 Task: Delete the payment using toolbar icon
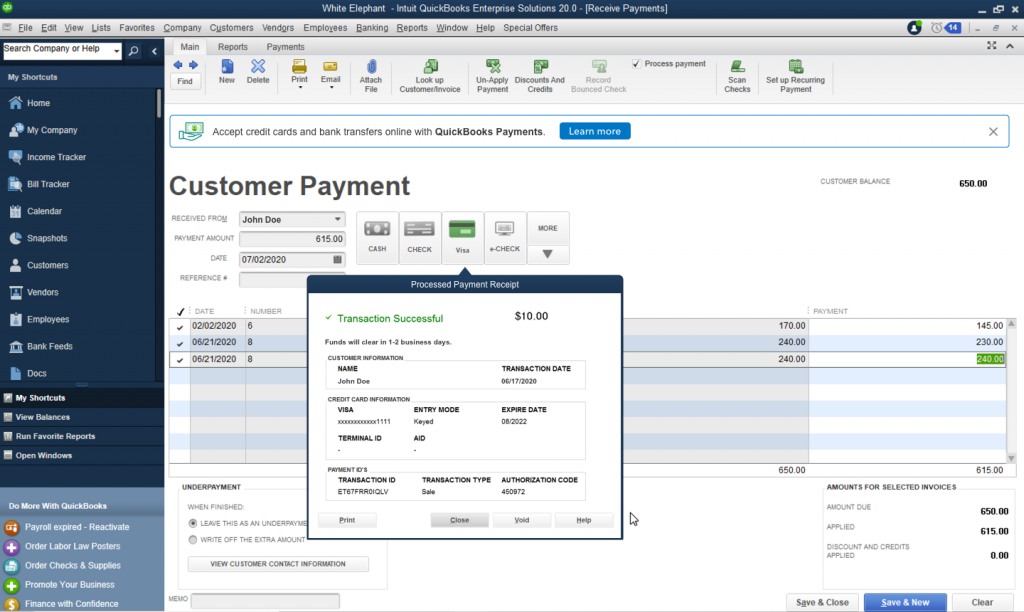258,72
